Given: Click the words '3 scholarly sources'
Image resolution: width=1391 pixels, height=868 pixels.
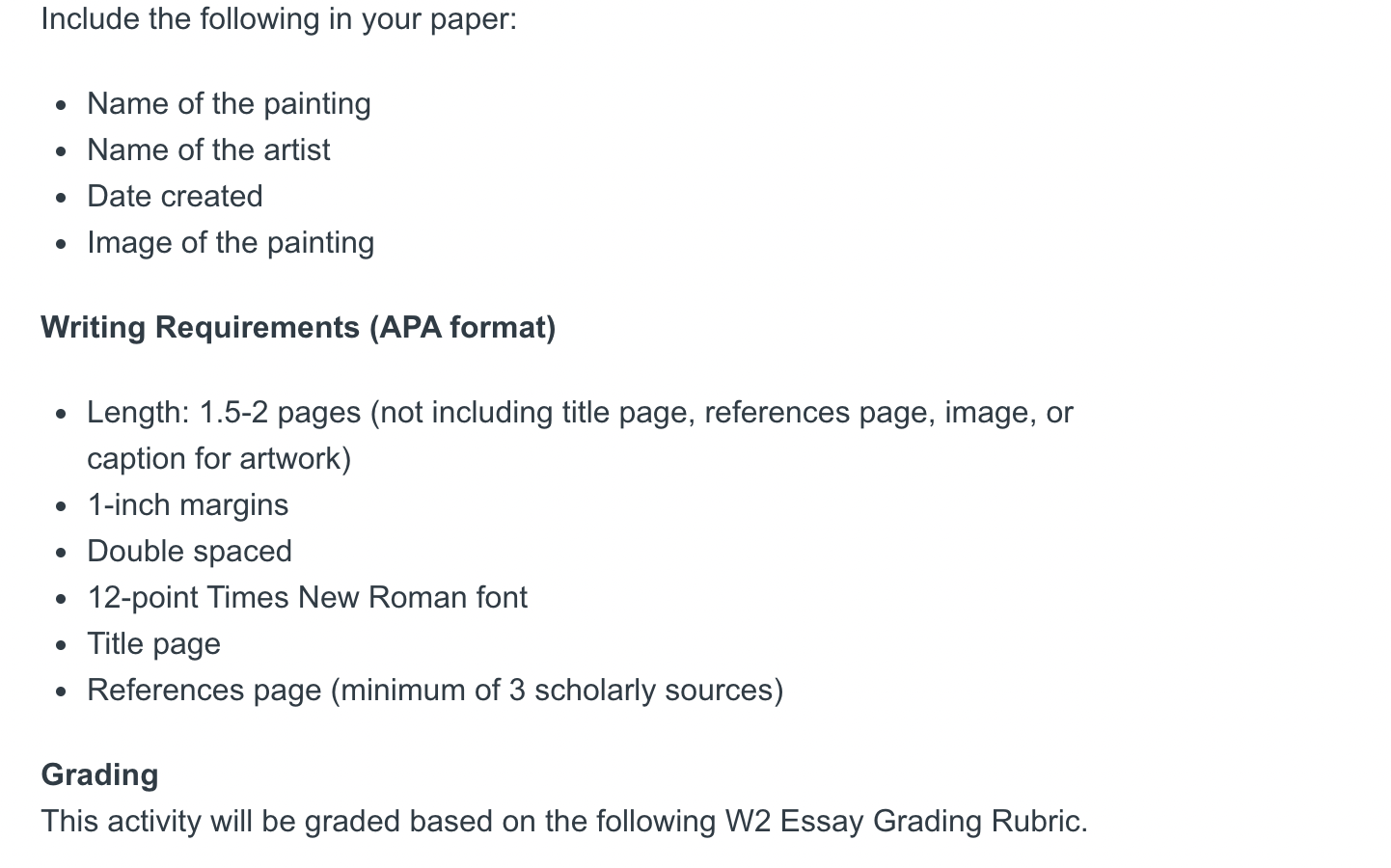Looking at the screenshot, I should tap(641, 691).
